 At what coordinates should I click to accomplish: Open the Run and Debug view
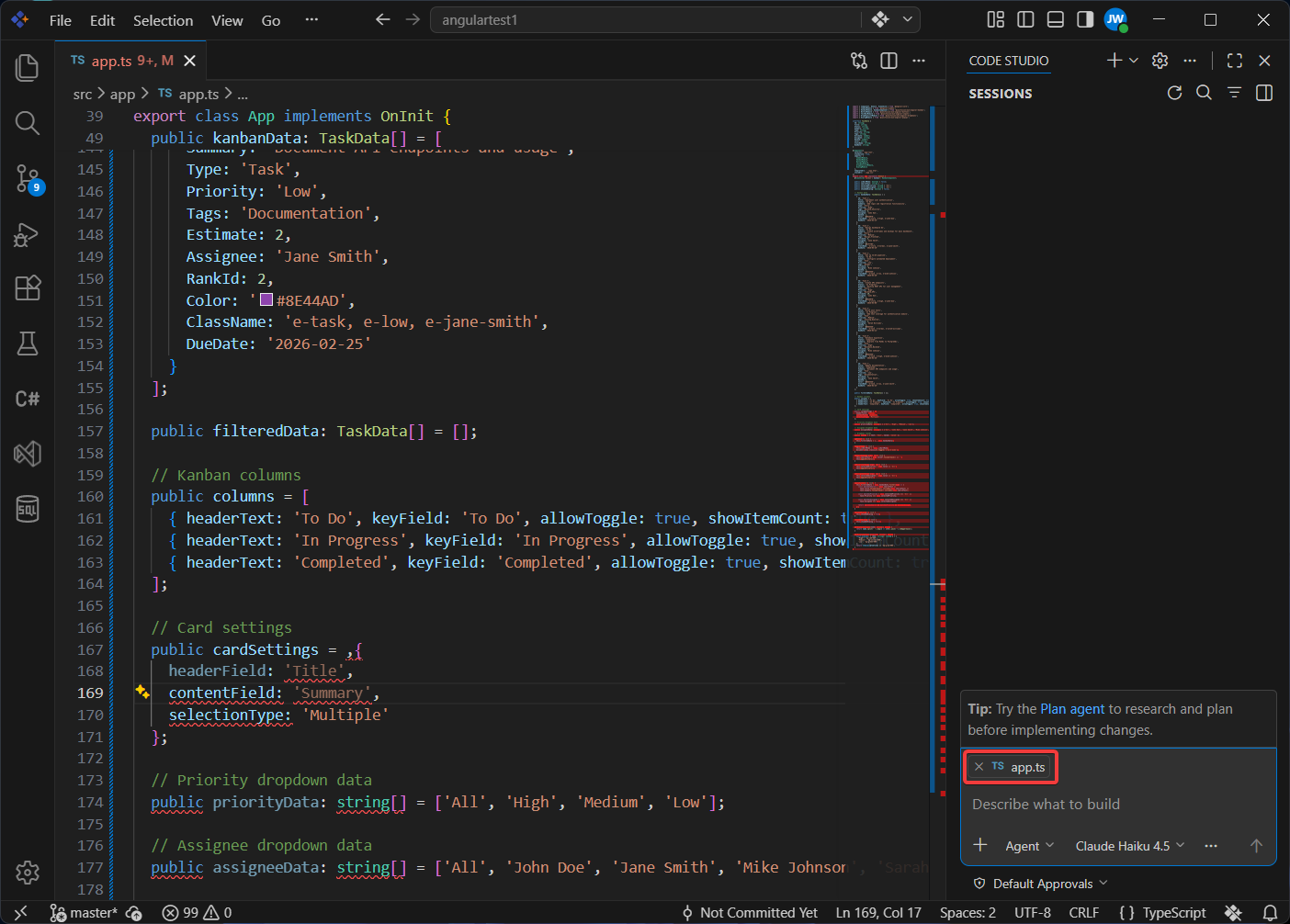(x=28, y=234)
